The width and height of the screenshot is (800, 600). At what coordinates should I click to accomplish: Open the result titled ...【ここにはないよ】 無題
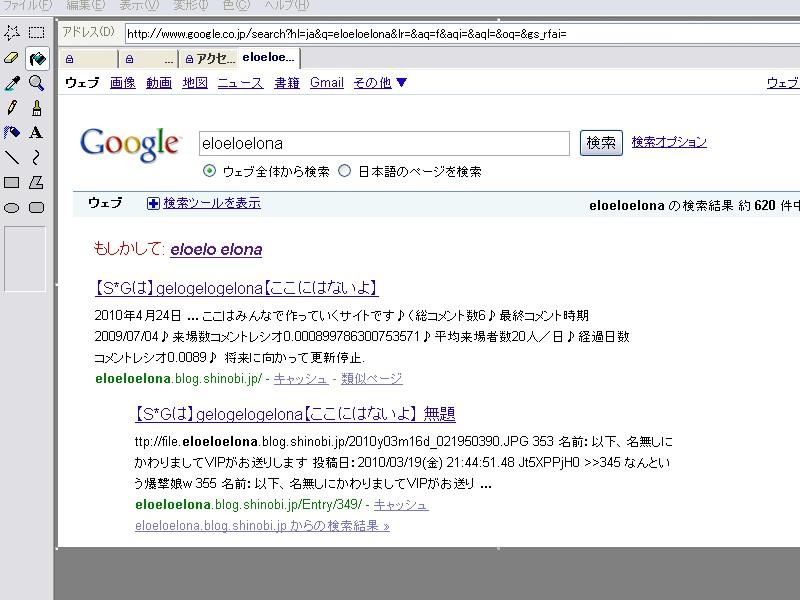[x=295, y=414]
